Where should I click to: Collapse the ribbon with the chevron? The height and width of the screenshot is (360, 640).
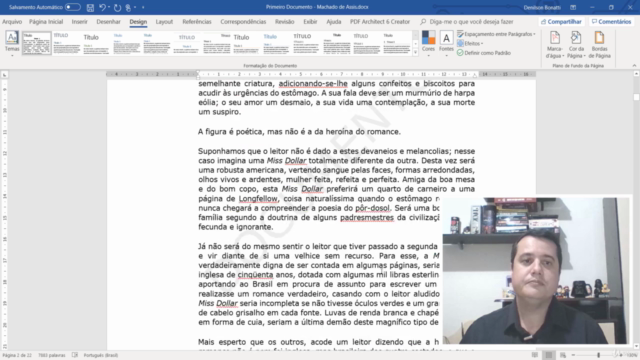[634, 65]
